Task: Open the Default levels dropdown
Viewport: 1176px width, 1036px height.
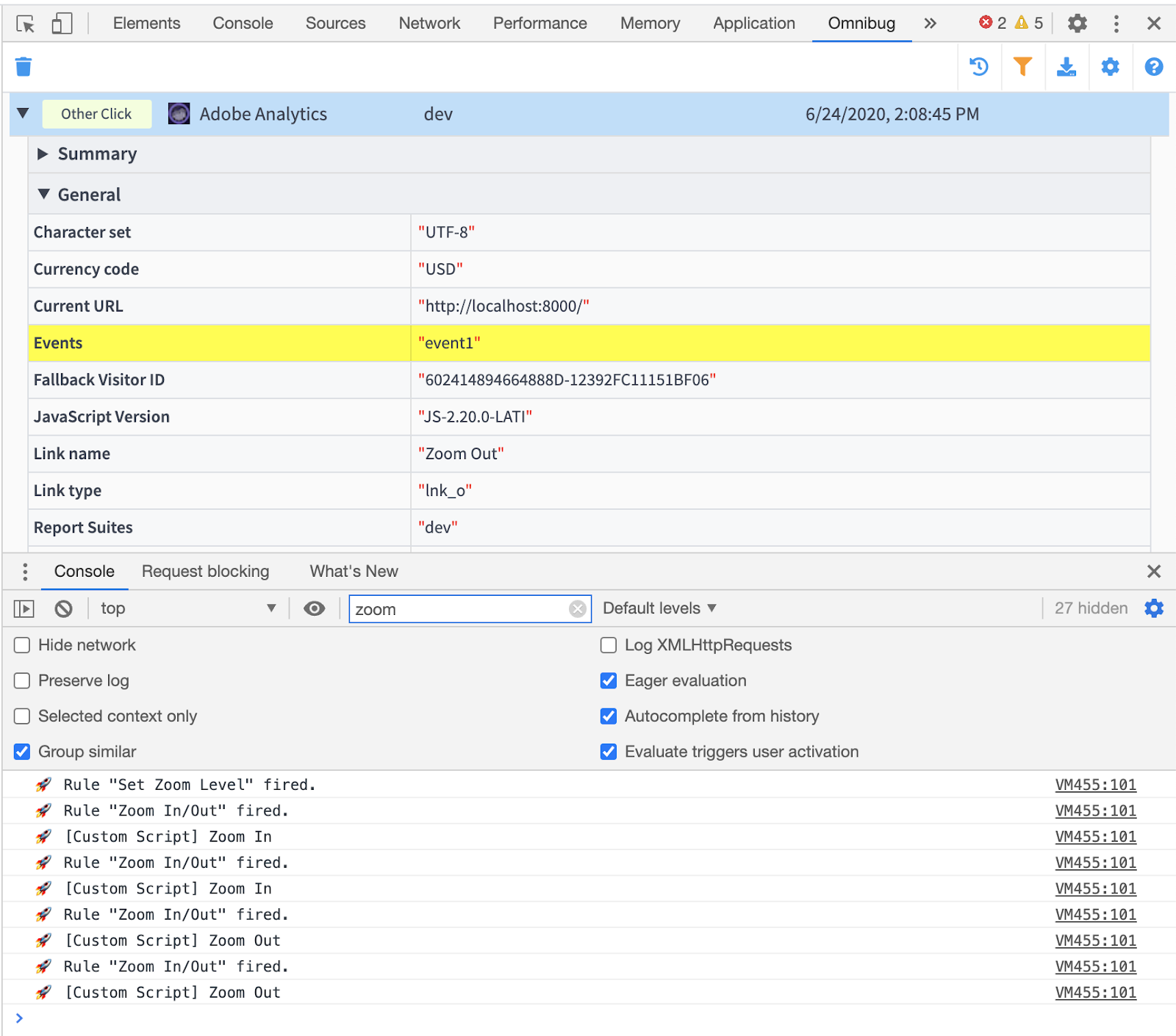Action: click(659, 608)
